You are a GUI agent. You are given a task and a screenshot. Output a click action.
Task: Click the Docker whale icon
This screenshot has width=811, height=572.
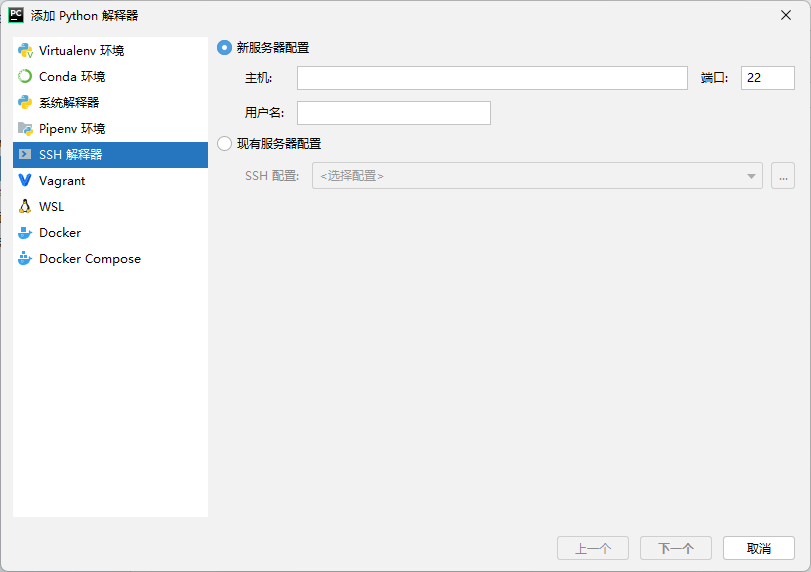pos(25,233)
